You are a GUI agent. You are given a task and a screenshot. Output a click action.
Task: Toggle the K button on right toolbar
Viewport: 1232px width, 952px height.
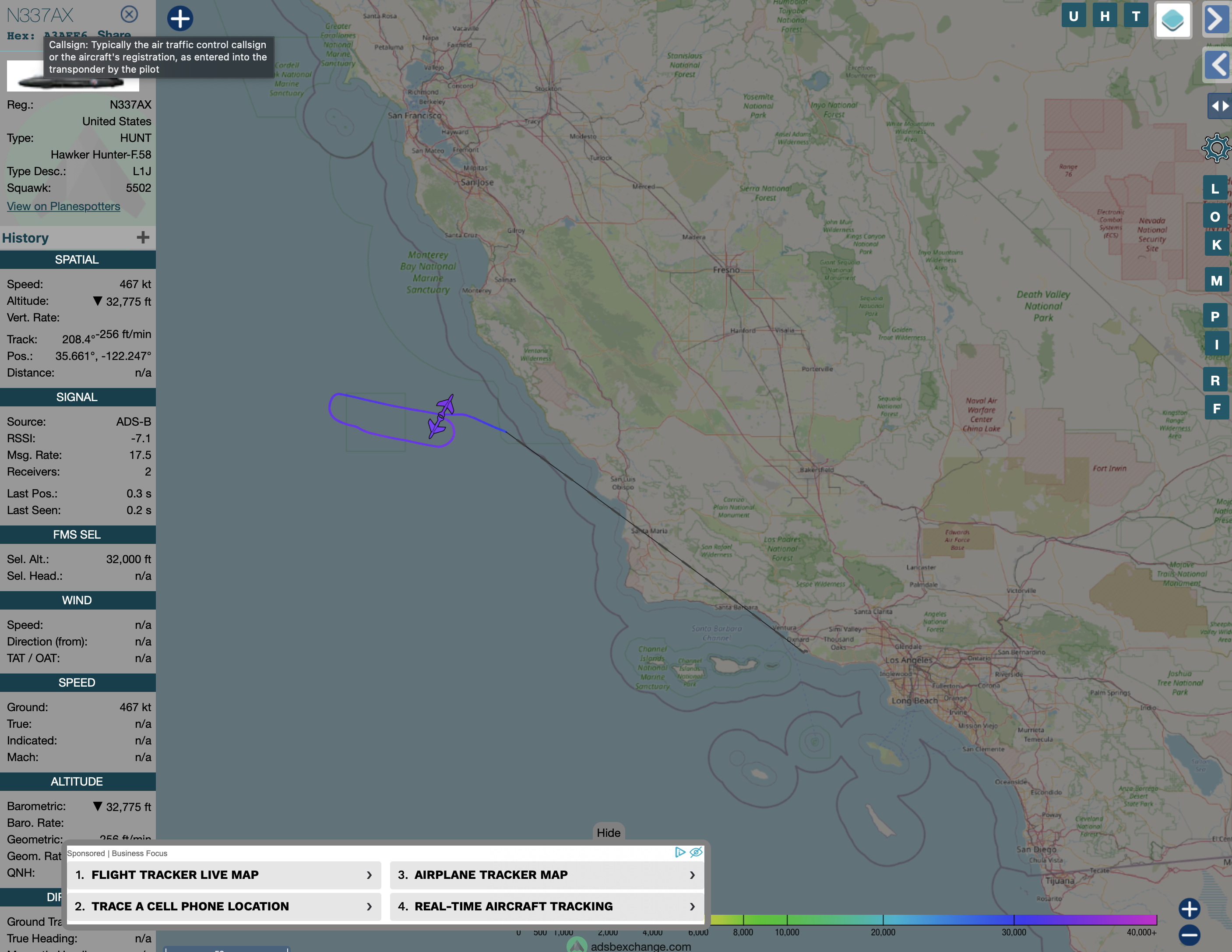tap(1216, 245)
